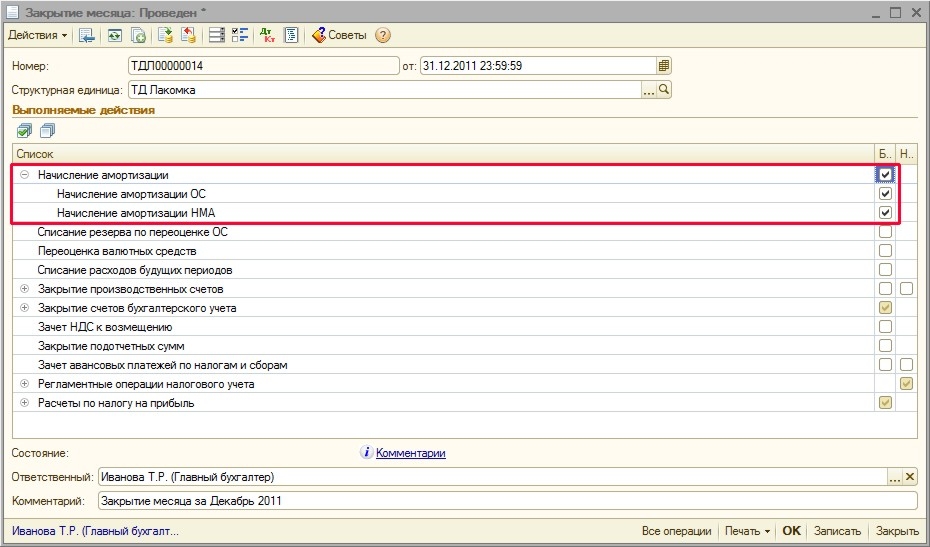Click the uncheck all actions icon
This screenshot has height=547, width=930.
click(47, 131)
